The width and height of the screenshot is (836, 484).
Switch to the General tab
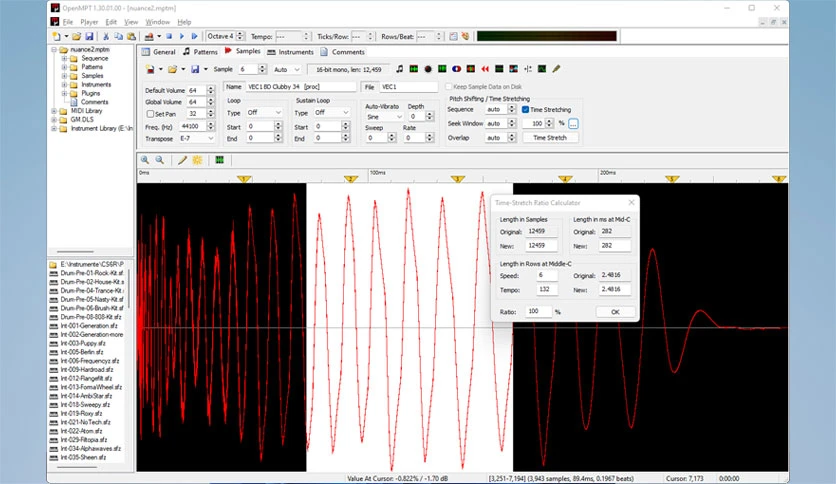(158, 52)
